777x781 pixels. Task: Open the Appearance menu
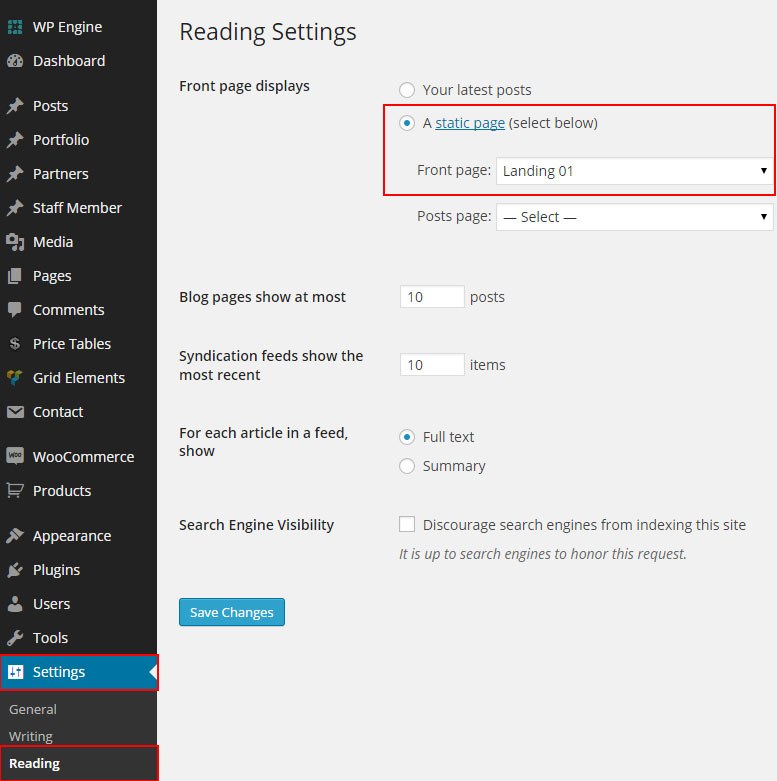coord(70,536)
